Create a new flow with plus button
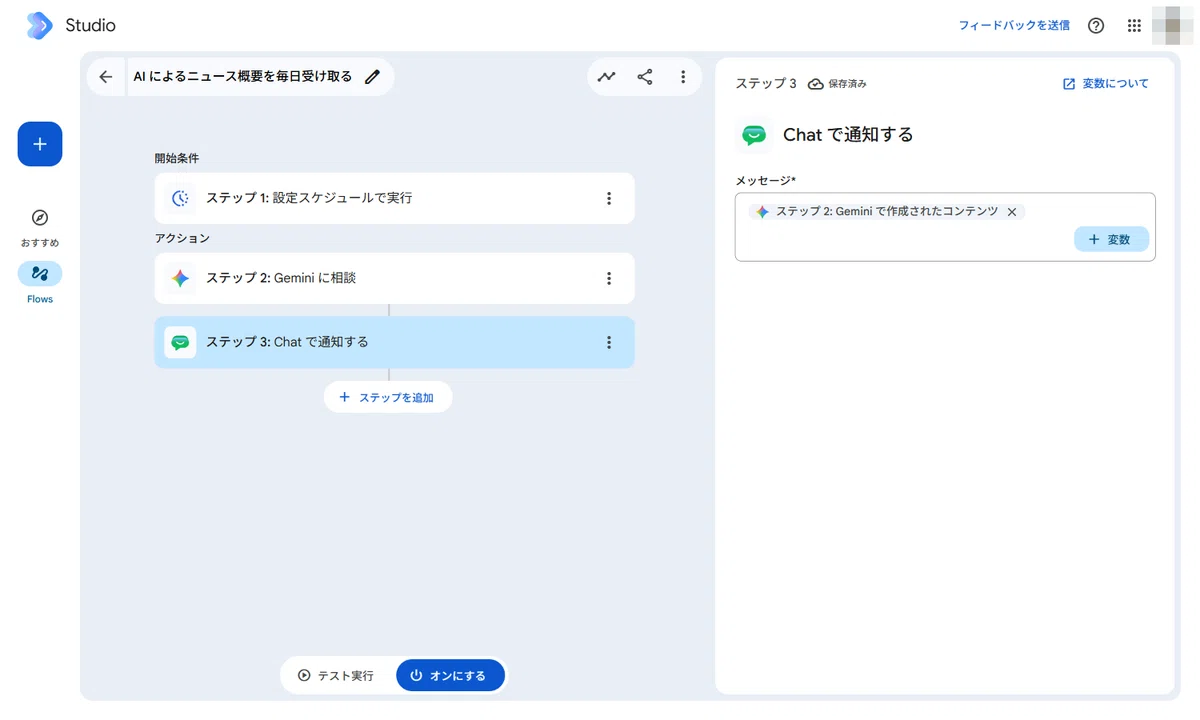 point(40,144)
